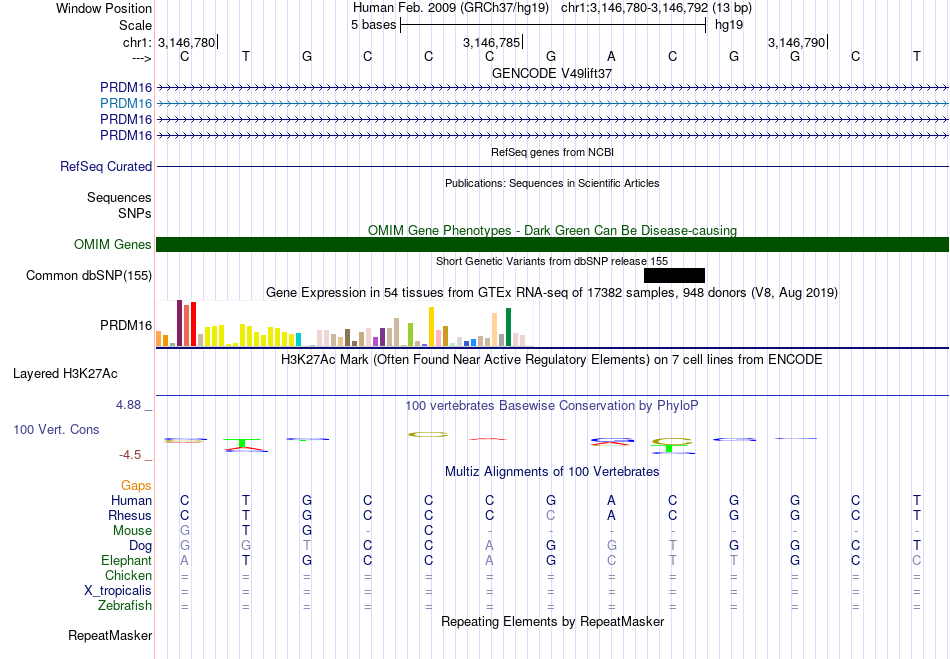
Task: Click 'Repeating Elements by RepeatMasker' title
Action: (x=552, y=621)
